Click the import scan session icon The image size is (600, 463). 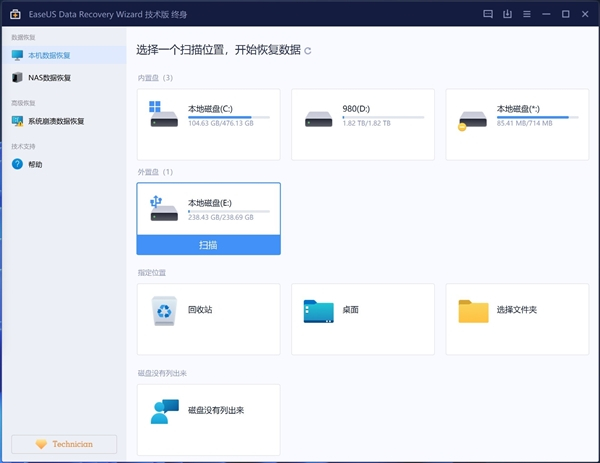[x=507, y=14]
